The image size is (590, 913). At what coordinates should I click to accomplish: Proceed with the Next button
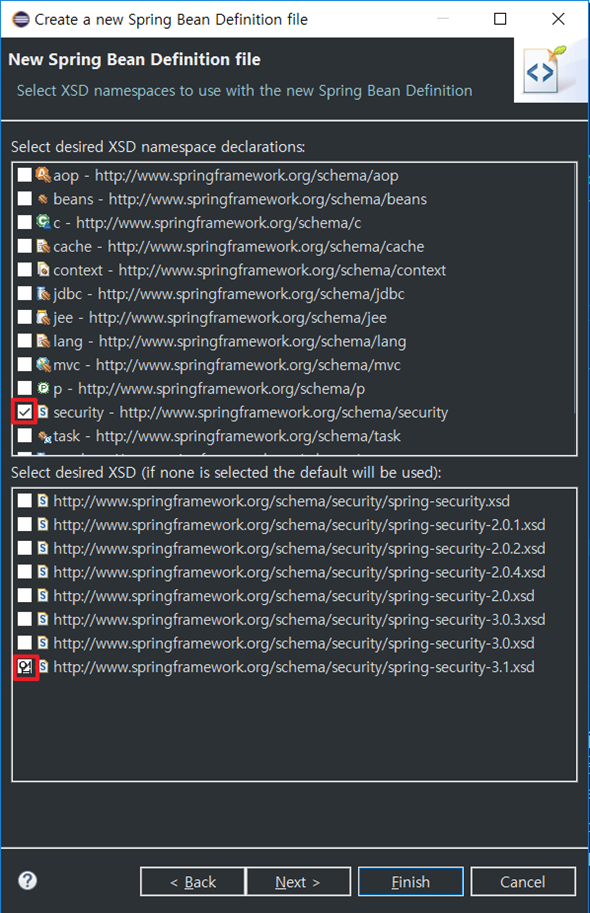(298, 882)
